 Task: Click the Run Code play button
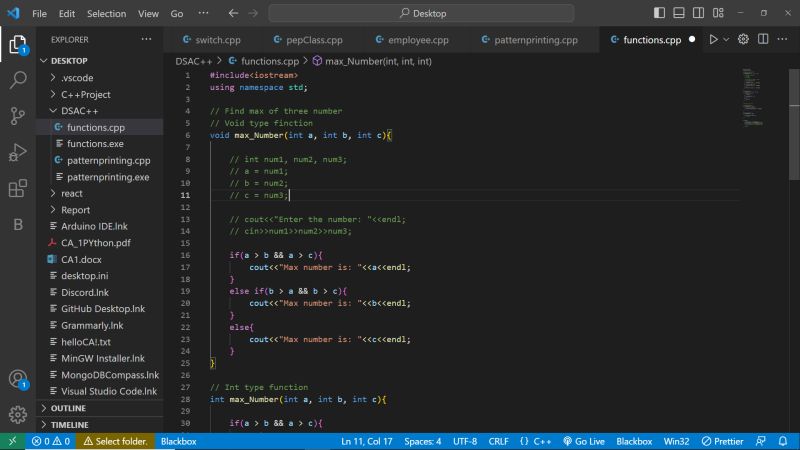click(713, 39)
